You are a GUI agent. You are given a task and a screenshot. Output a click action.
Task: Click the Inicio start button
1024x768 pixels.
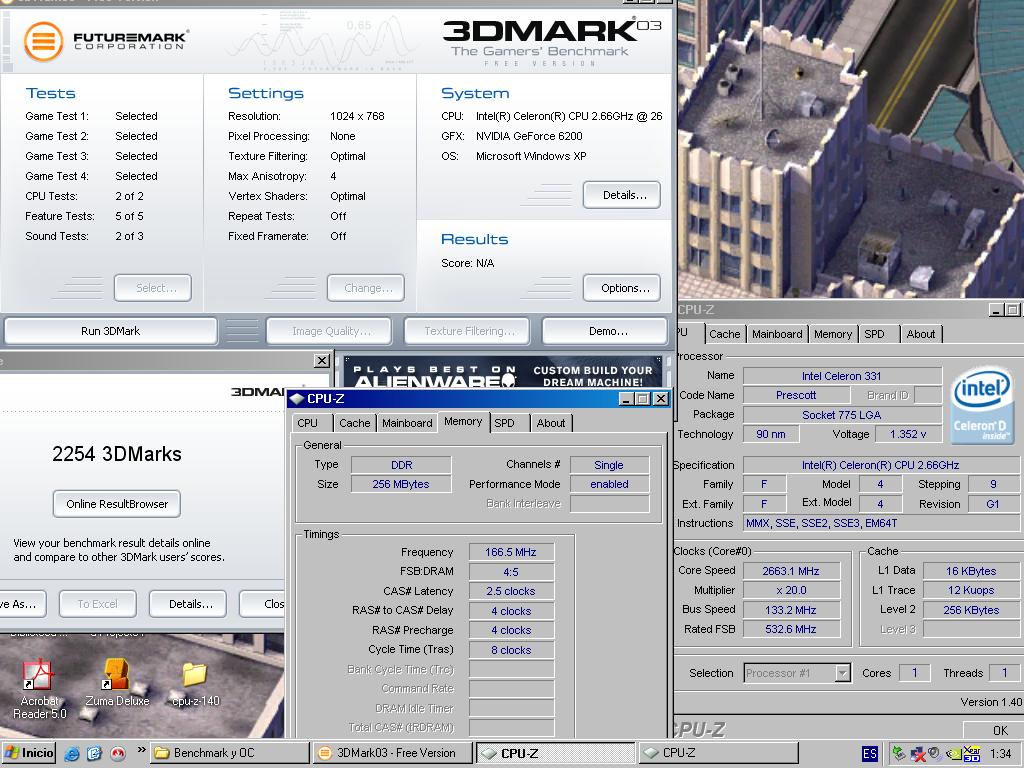click(27, 753)
